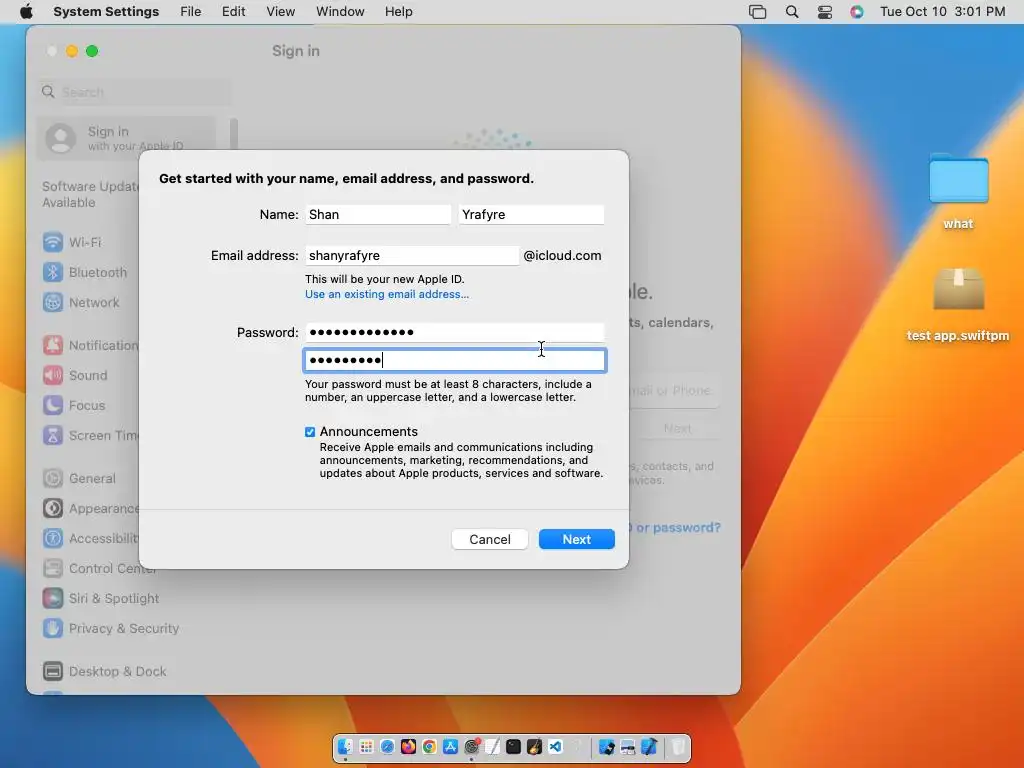This screenshot has height=768, width=1024.
Task: Open Spotlight search in the menu bar
Action: tap(792, 12)
